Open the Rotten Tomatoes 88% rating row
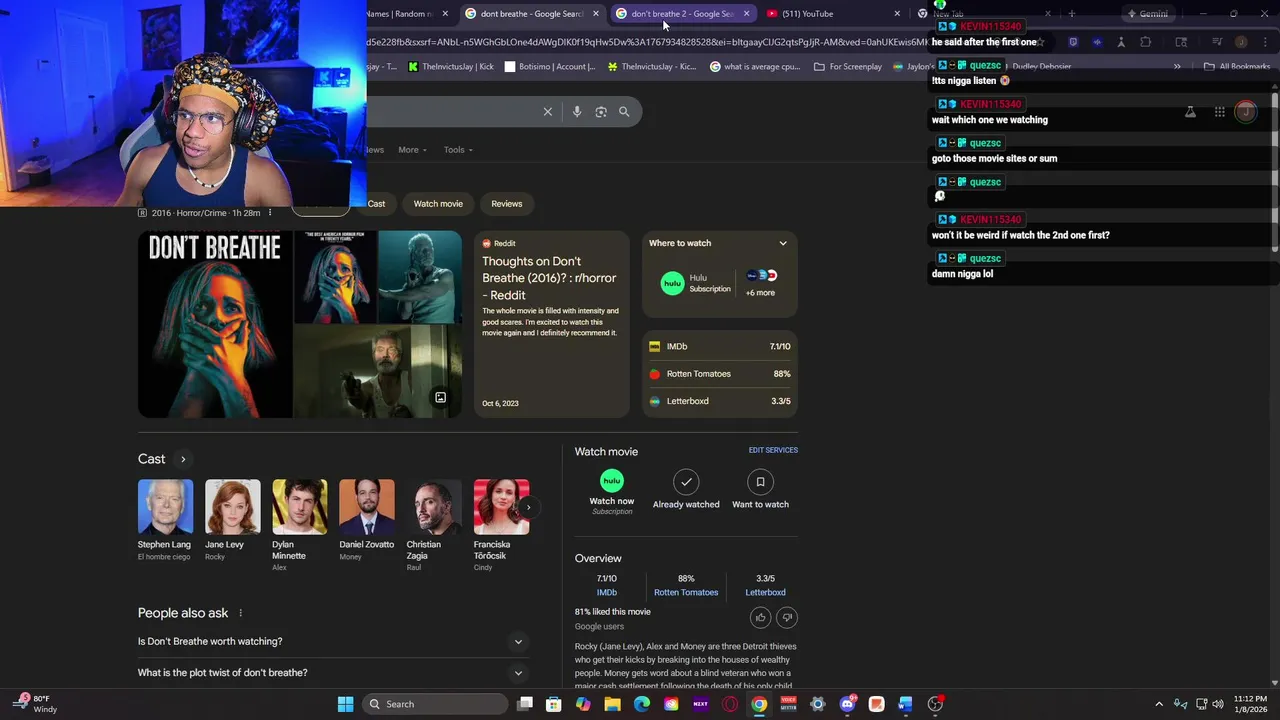1280x720 pixels. tap(720, 374)
